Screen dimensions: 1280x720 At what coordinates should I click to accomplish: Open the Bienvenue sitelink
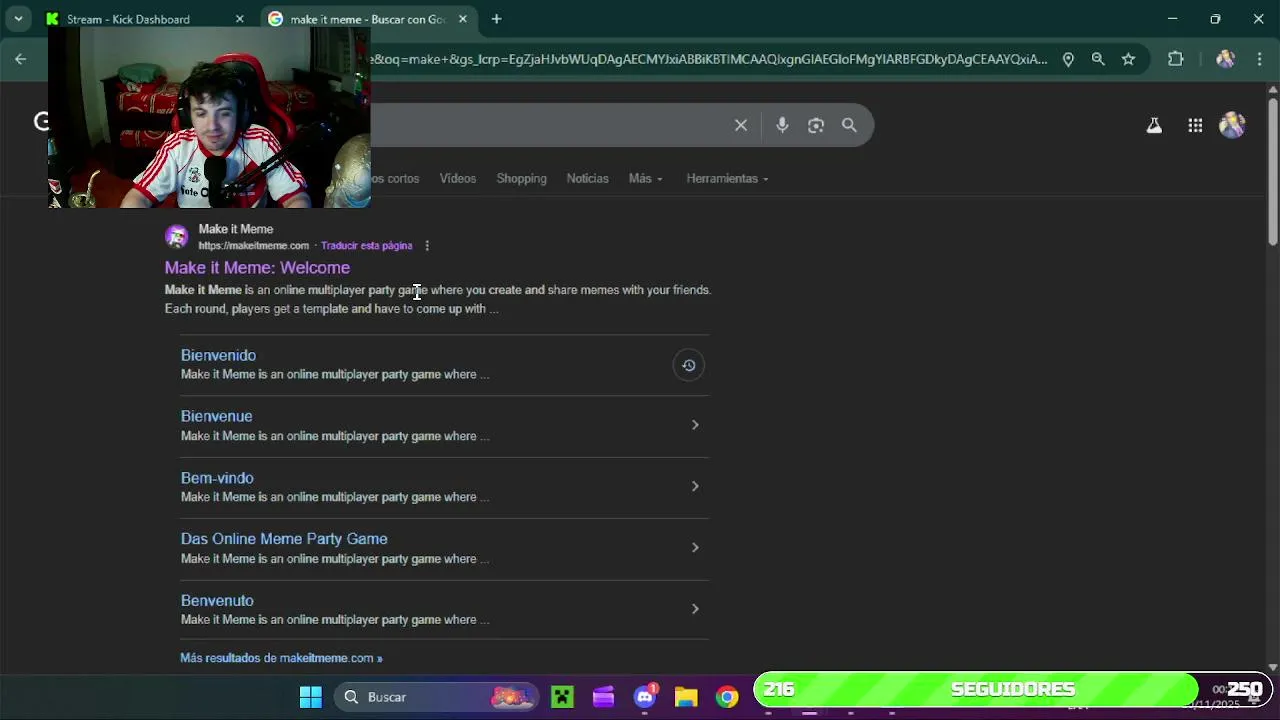pos(216,416)
